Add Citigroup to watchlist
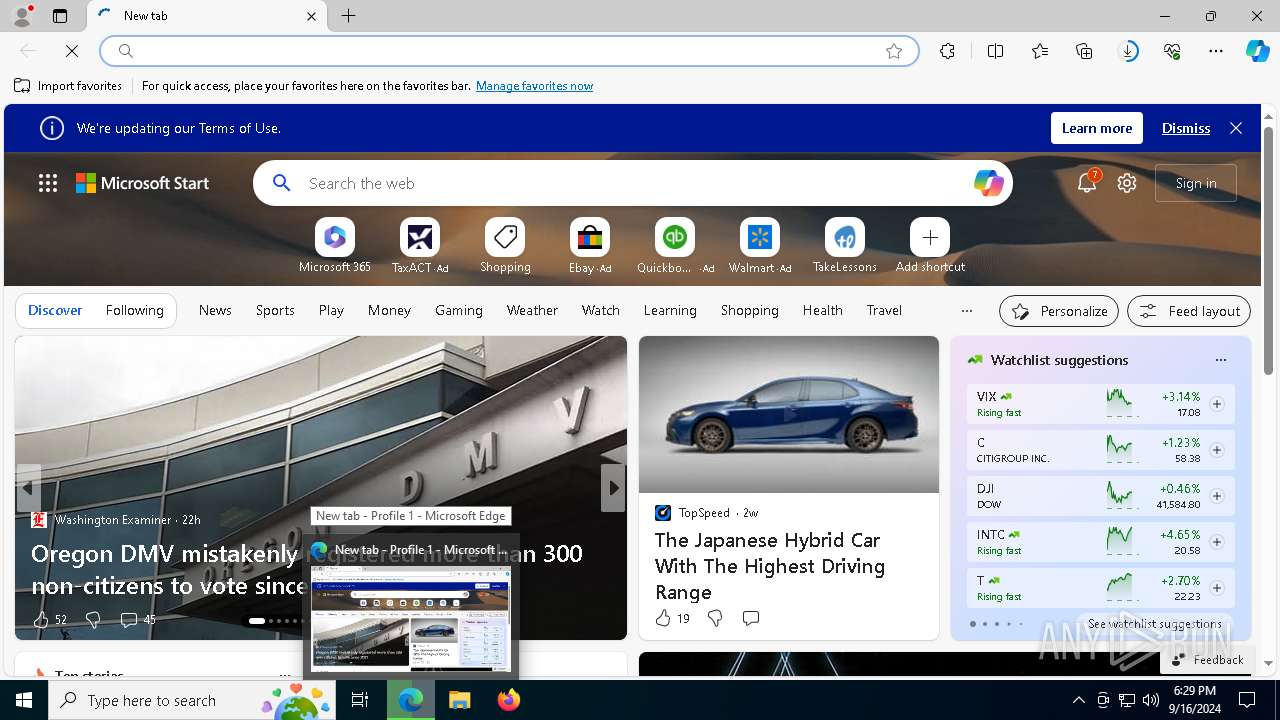1280x720 pixels. [1217, 450]
